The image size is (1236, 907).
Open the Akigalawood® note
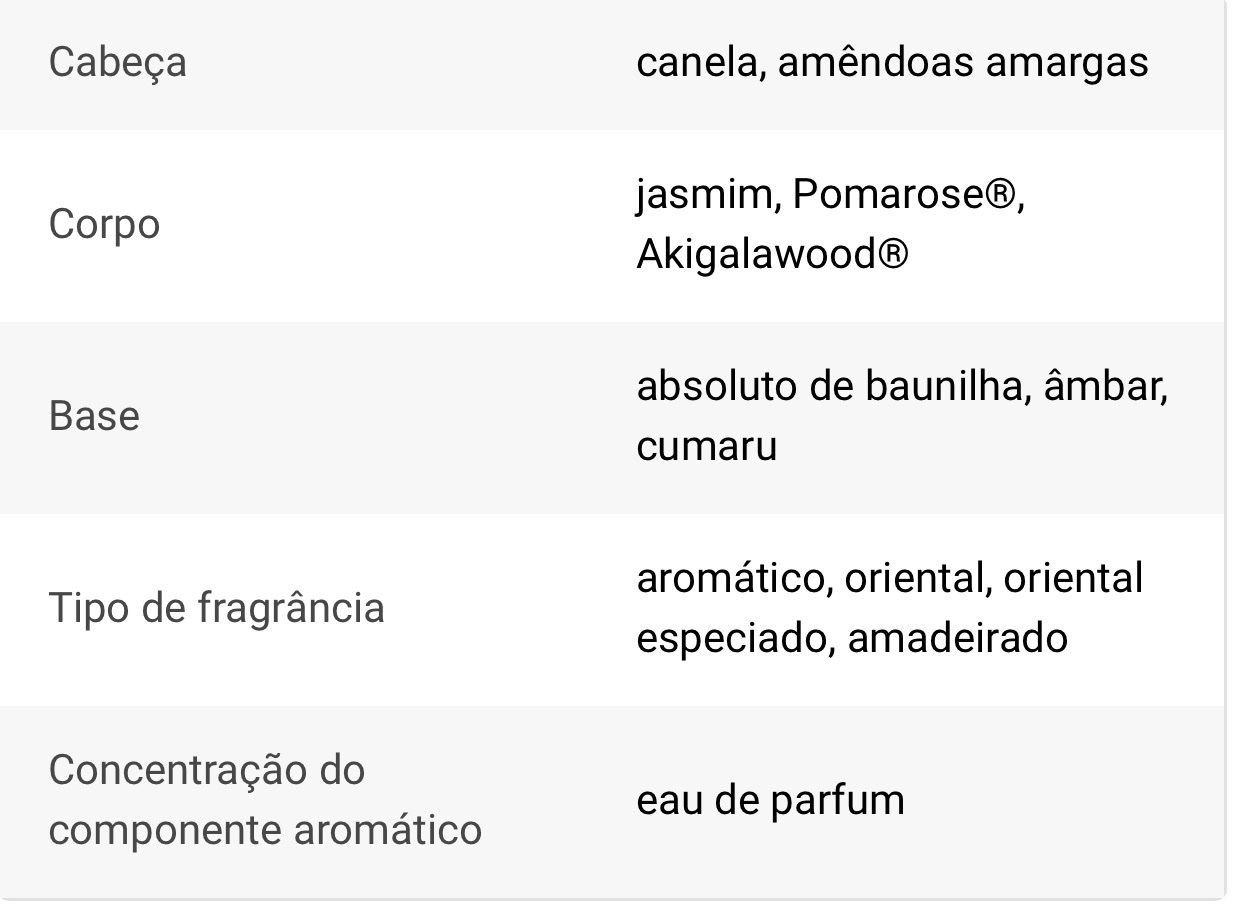coord(772,255)
